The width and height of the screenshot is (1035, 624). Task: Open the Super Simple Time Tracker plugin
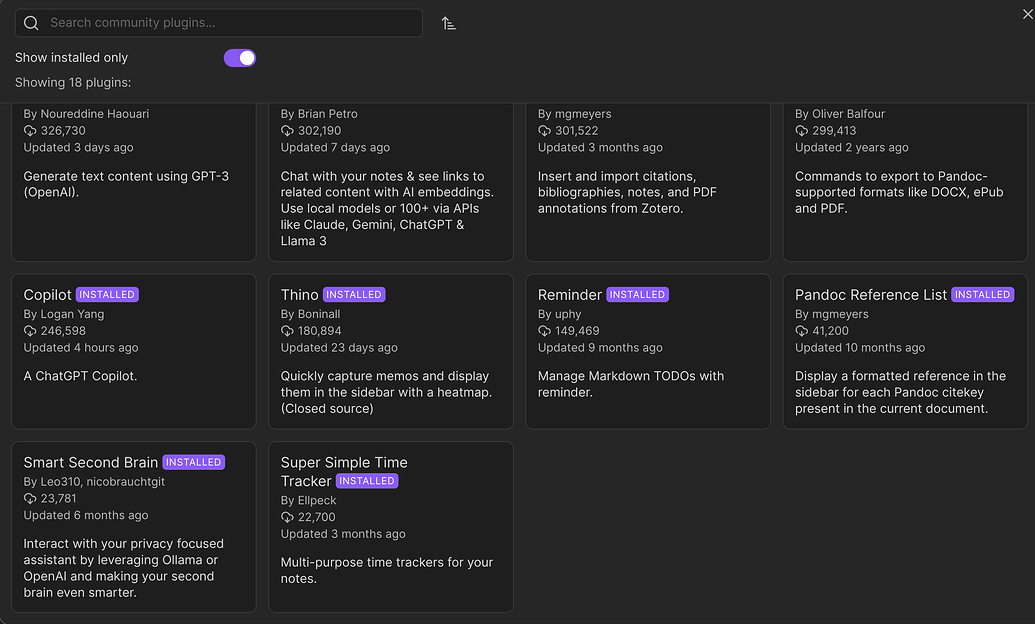[391, 527]
